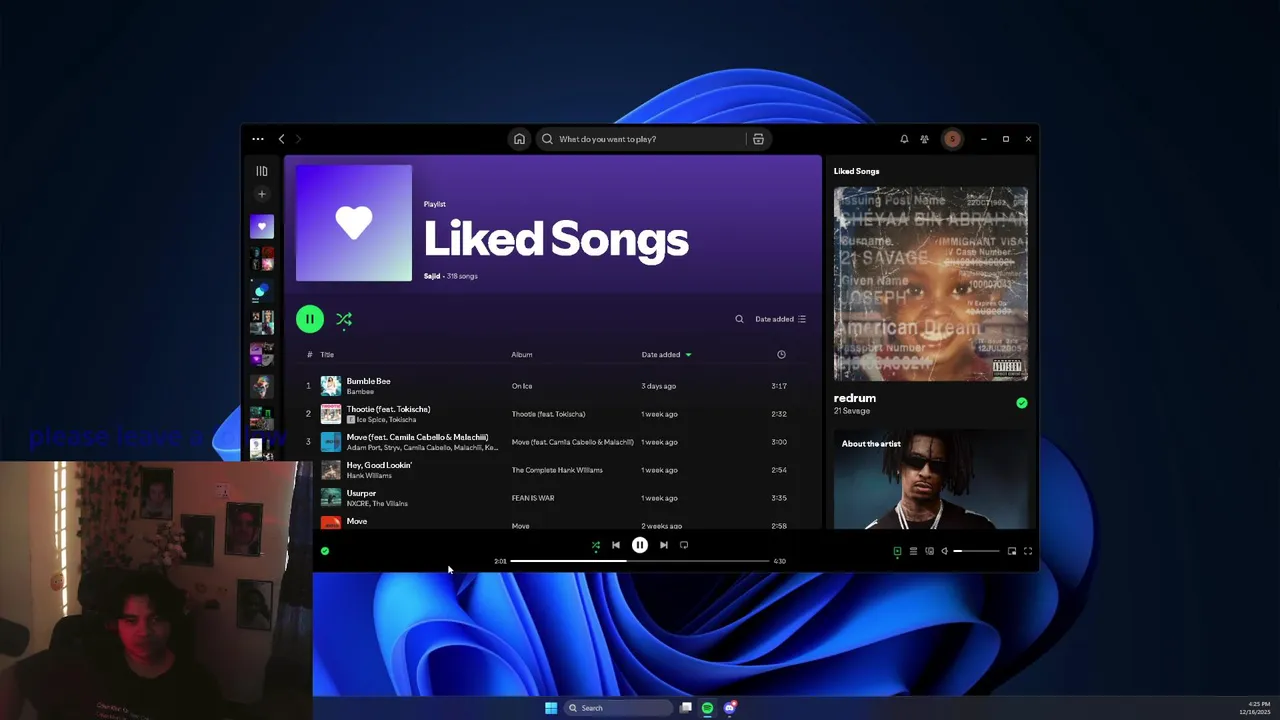
Task: Sort by Title column header
Action: click(x=327, y=355)
